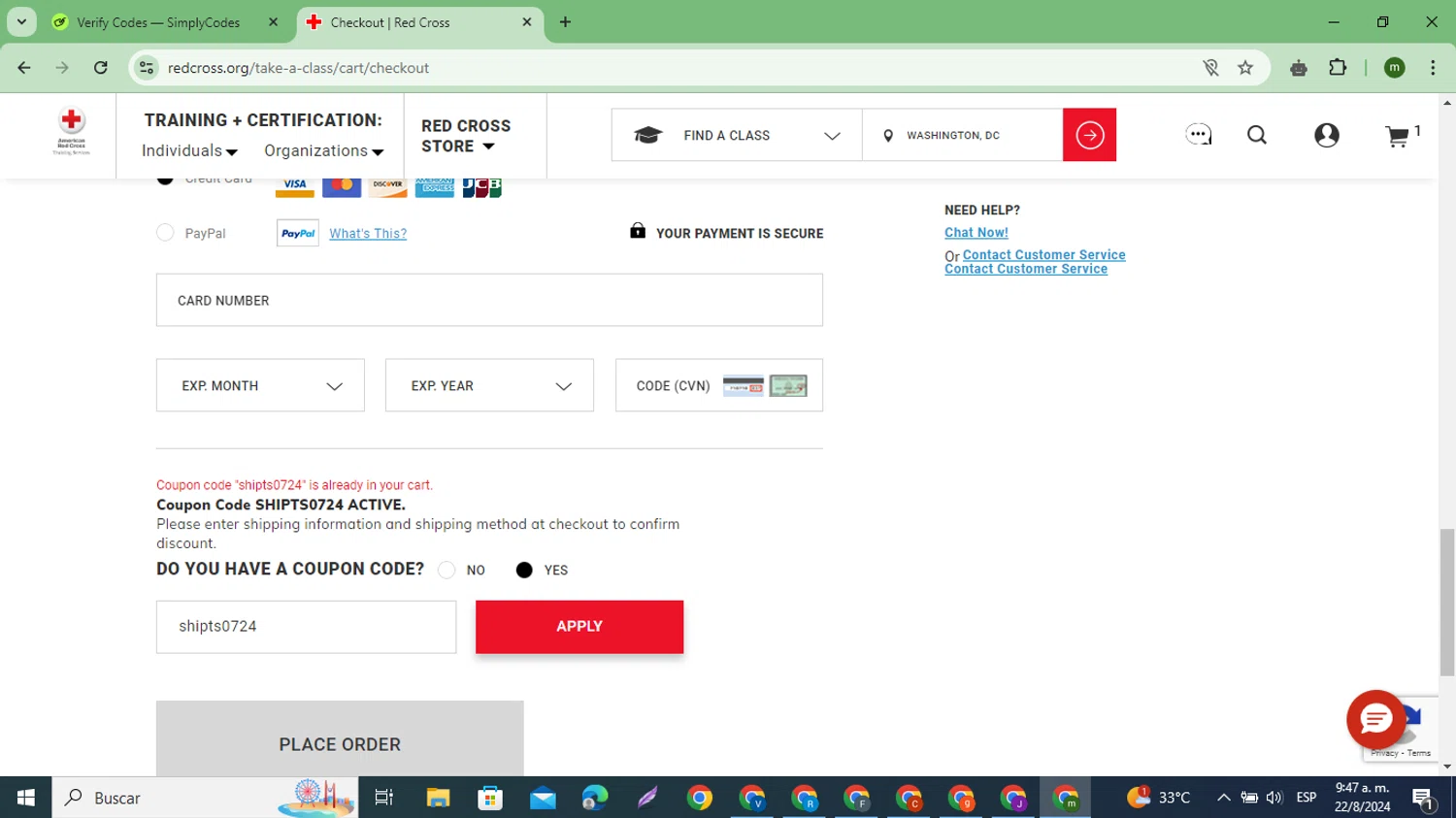Click the 33°C weather widget
This screenshot has width=1456, height=818.
tap(1158, 798)
